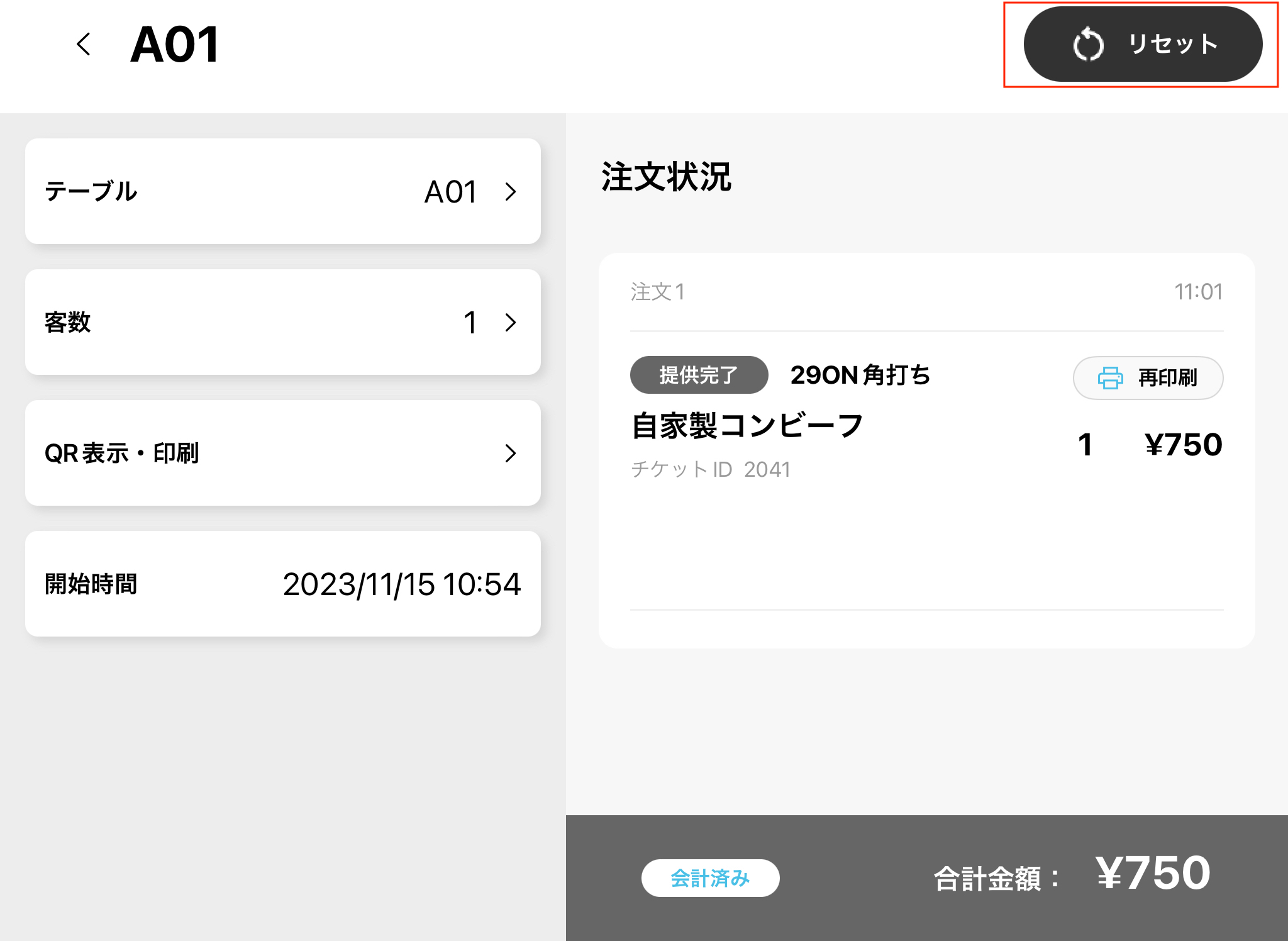Image resolution: width=1288 pixels, height=941 pixels.
Task: Tap the 会計済み payment badge
Action: pos(710,878)
